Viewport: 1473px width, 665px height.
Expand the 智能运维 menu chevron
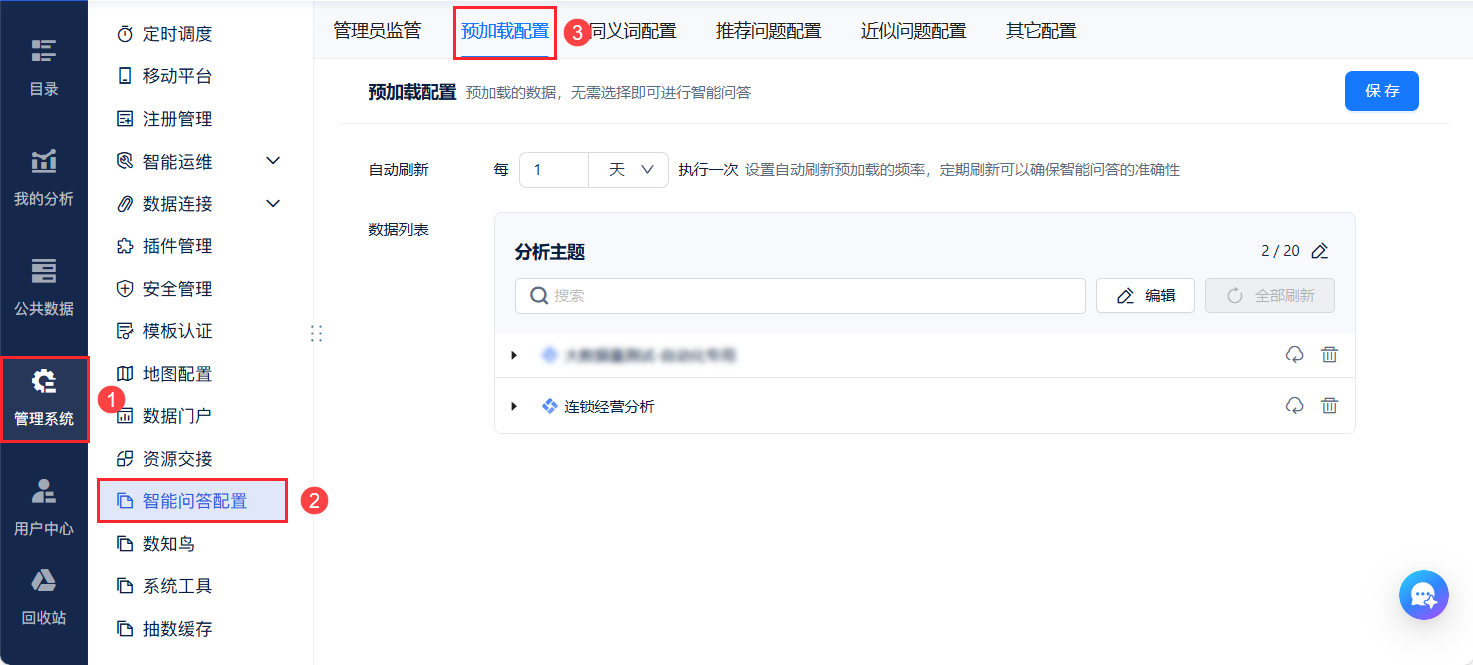pyautogui.click(x=273, y=161)
